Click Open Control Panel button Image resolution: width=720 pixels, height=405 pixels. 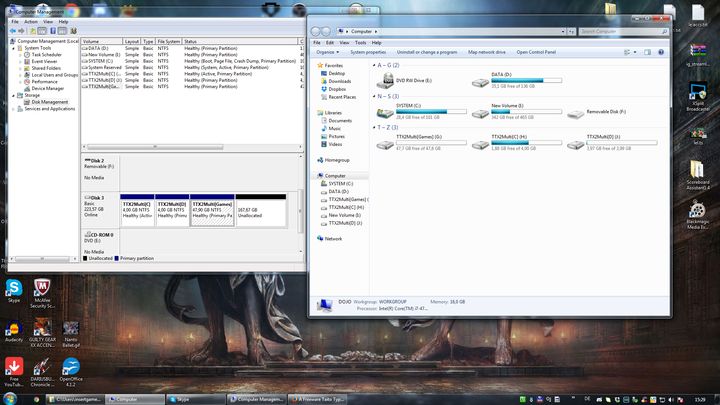pos(536,52)
